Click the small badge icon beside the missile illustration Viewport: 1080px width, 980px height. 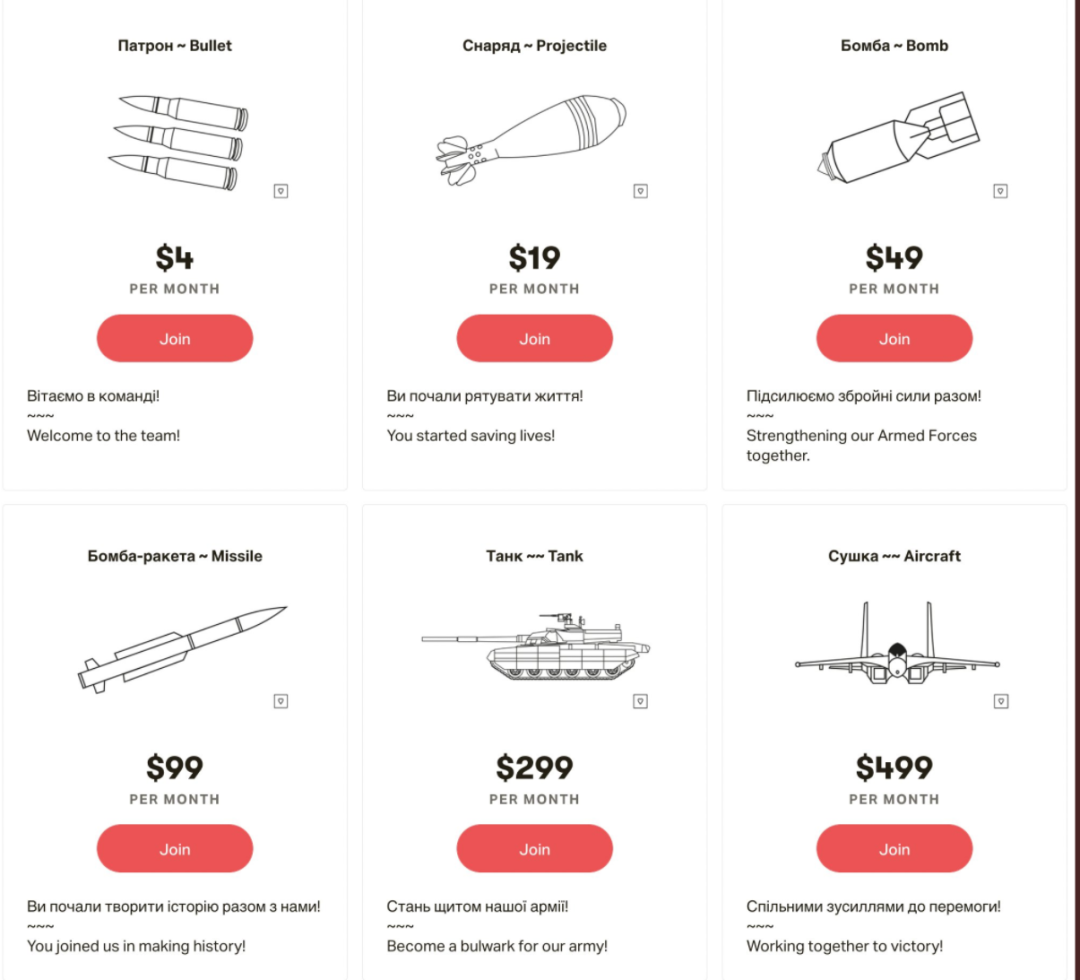tap(281, 702)
